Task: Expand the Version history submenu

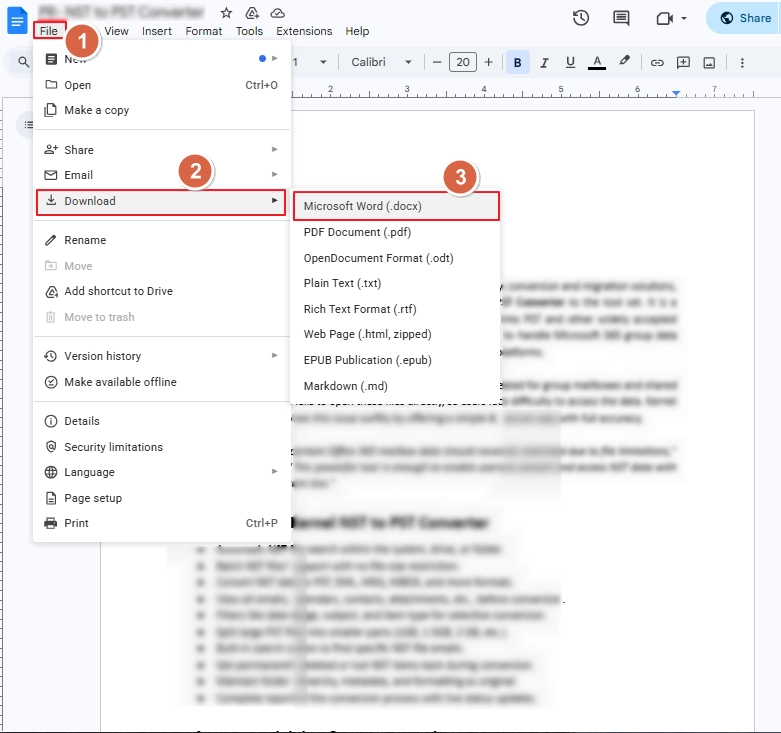Action: pyautogui.click(x=162, y=356)
